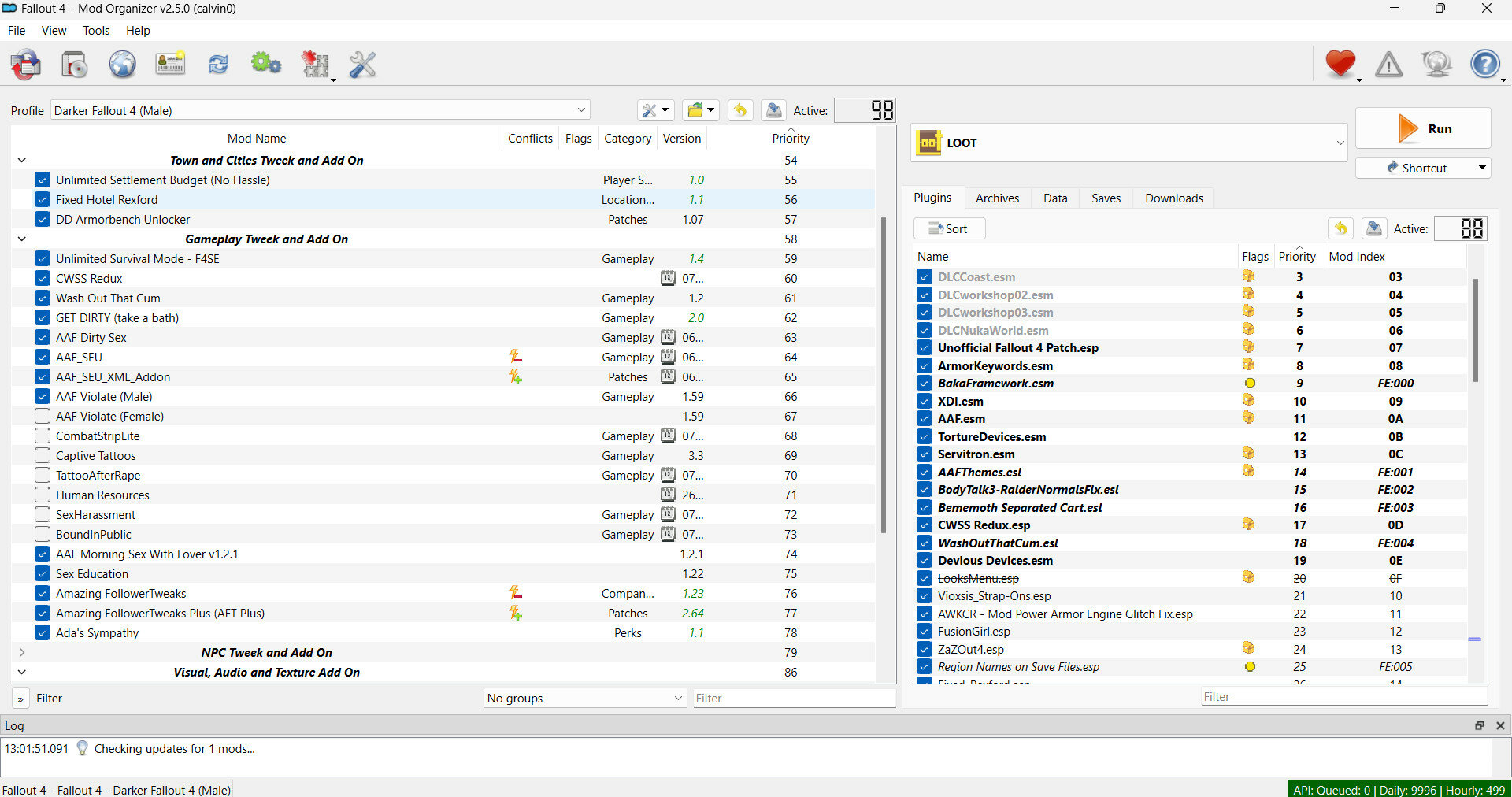
Task: Click the plugin list vertical scrollbar
Action: click(x=1475, y=330)
